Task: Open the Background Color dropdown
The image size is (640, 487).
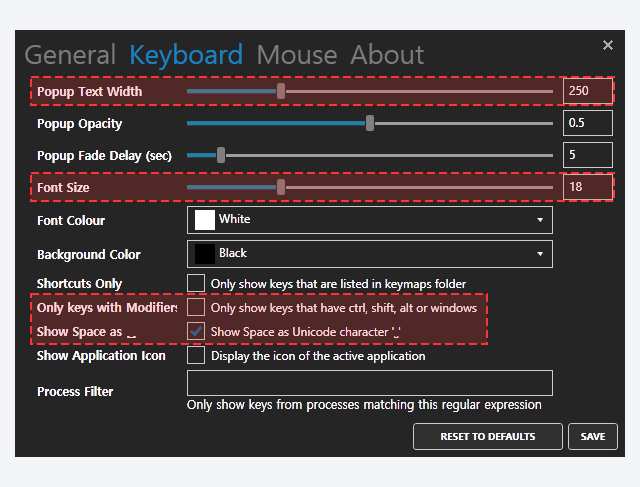Action: pyautogui.click(x=370, y=254)
